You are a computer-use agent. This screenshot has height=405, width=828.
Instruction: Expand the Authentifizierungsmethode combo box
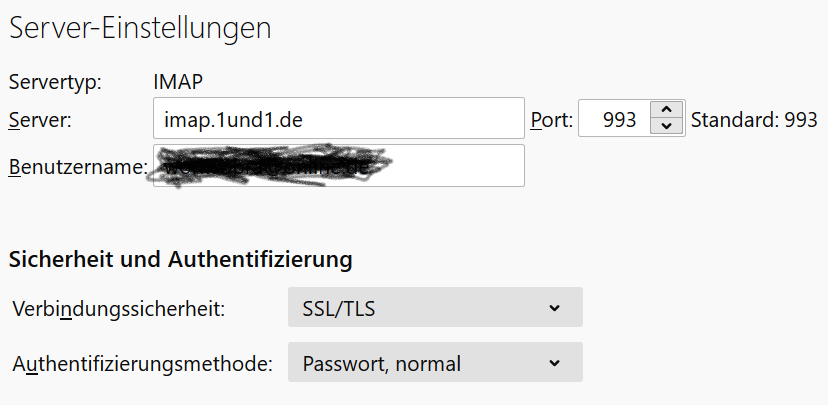434,363
